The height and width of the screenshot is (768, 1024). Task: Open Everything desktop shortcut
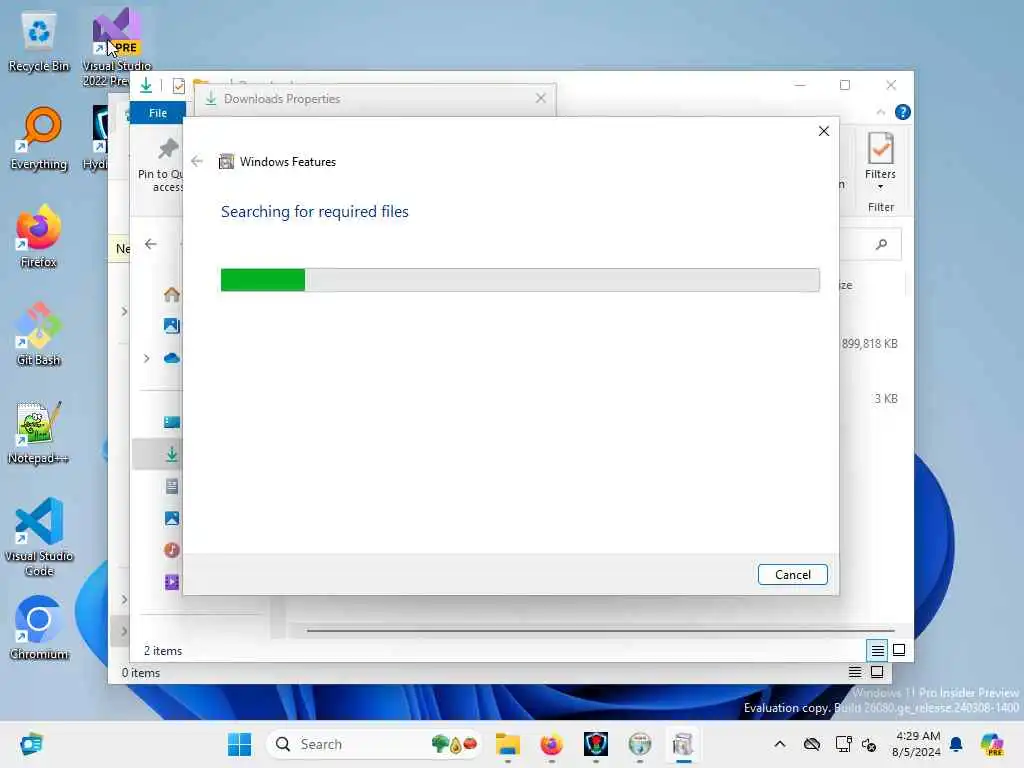click(x=39, y=139)
